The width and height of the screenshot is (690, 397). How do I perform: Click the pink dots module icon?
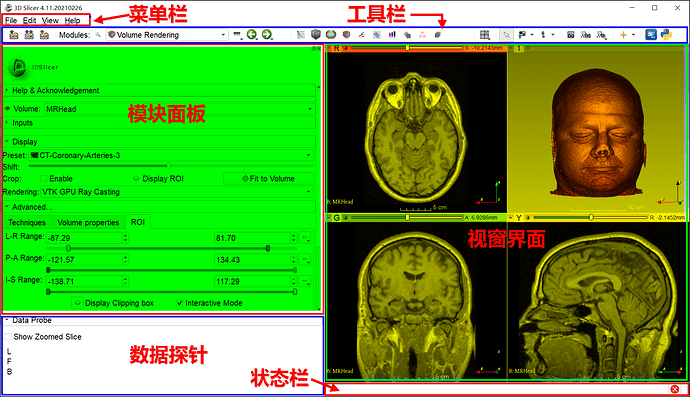pos(422,35)
